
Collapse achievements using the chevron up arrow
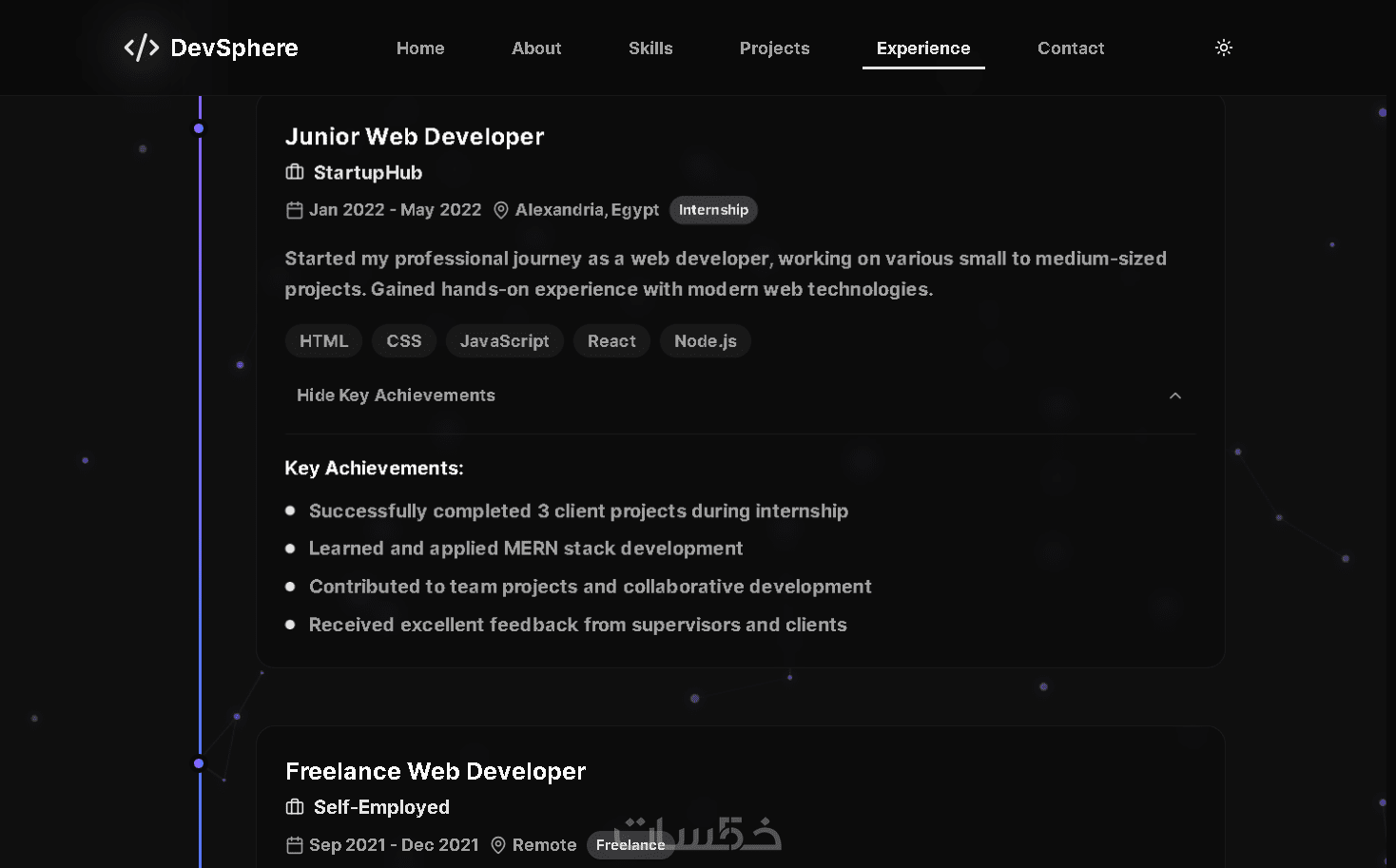click(1175, 395)
